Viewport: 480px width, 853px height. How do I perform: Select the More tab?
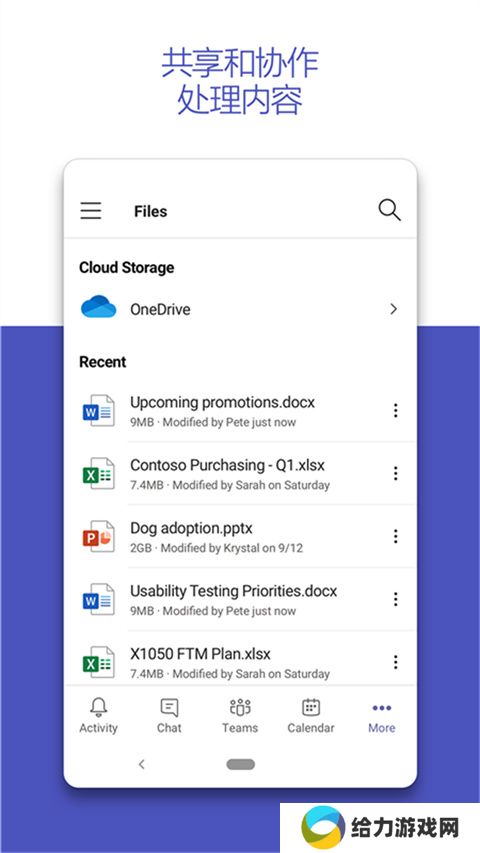coord(381,716)
